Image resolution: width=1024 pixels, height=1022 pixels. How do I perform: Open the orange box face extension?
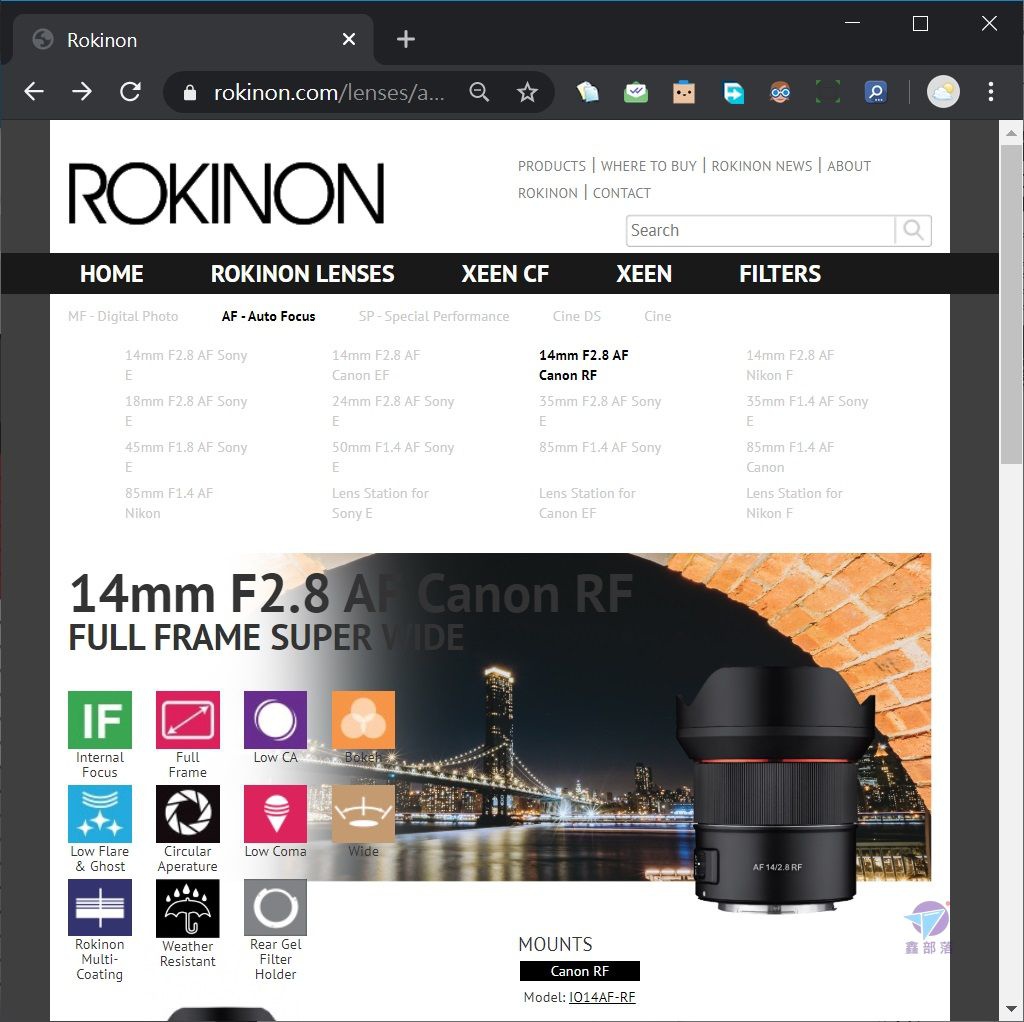pos(684,92)
